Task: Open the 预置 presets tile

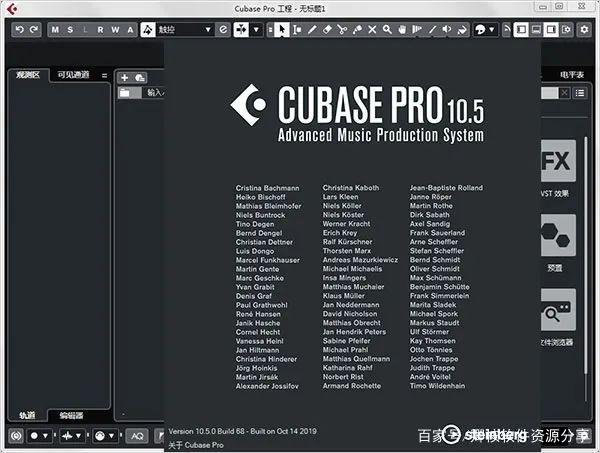Action: tap(558, 235)
